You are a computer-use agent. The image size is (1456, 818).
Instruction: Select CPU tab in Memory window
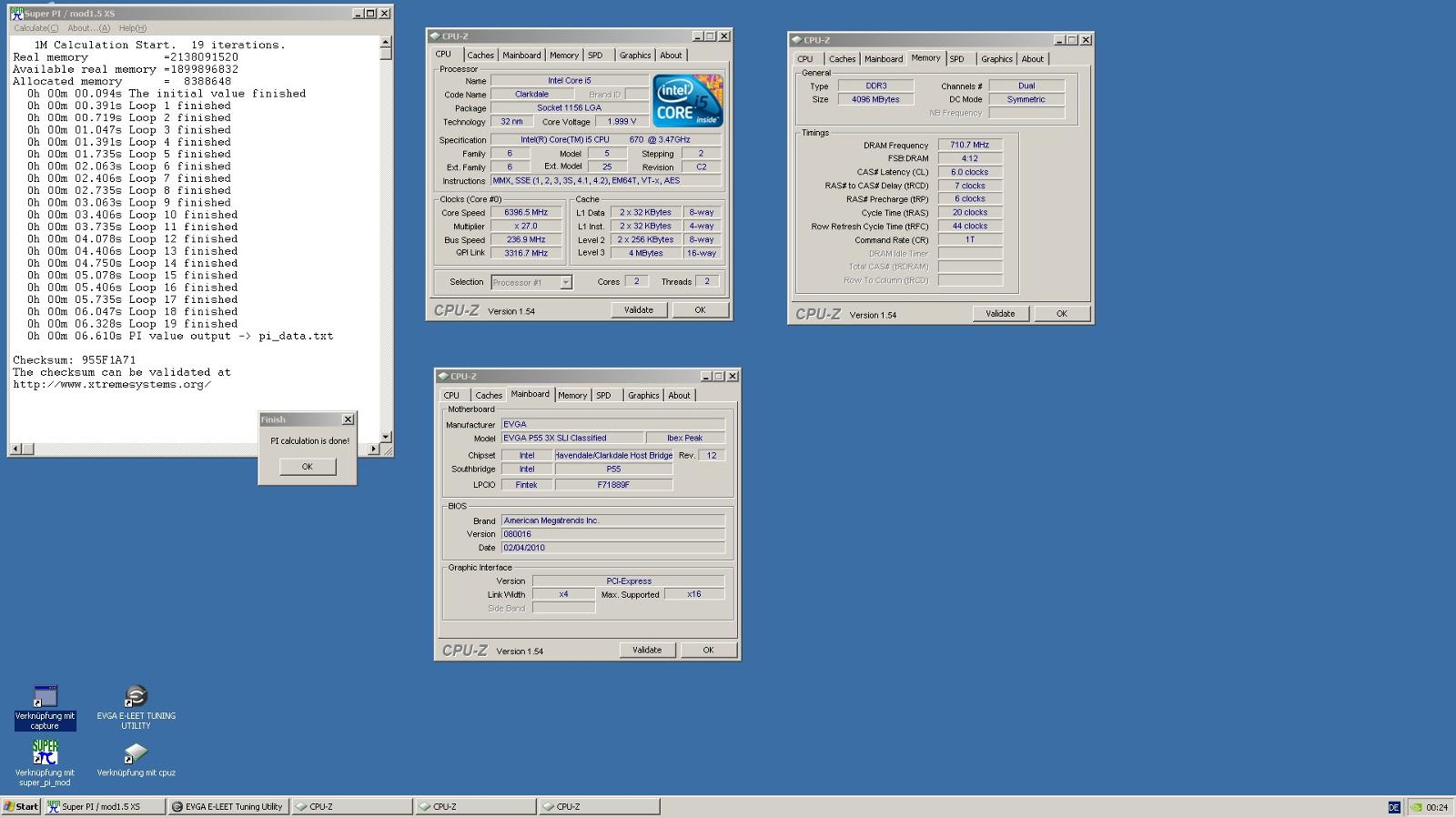click(x=805, y=59)
